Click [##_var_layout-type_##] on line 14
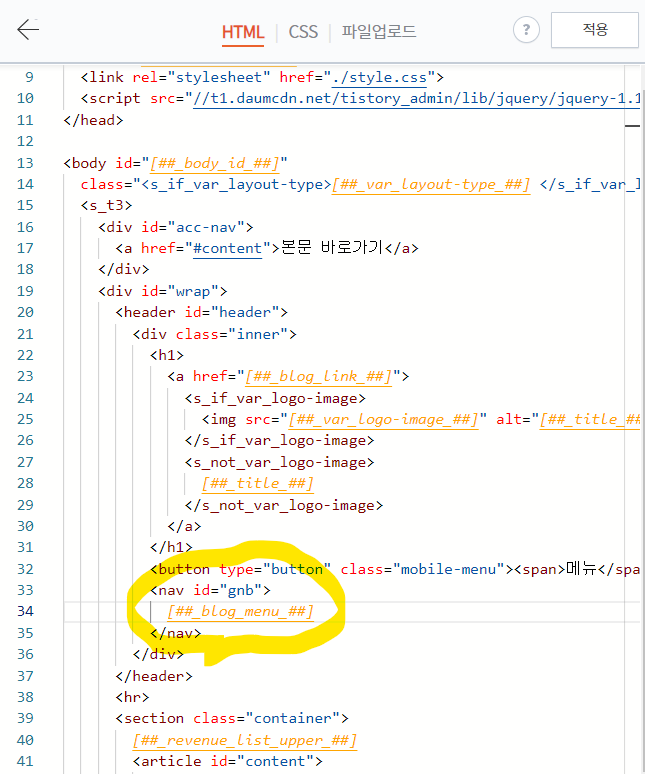The height and width of the screenshot is (774, 645). click(x=431, y=185)
